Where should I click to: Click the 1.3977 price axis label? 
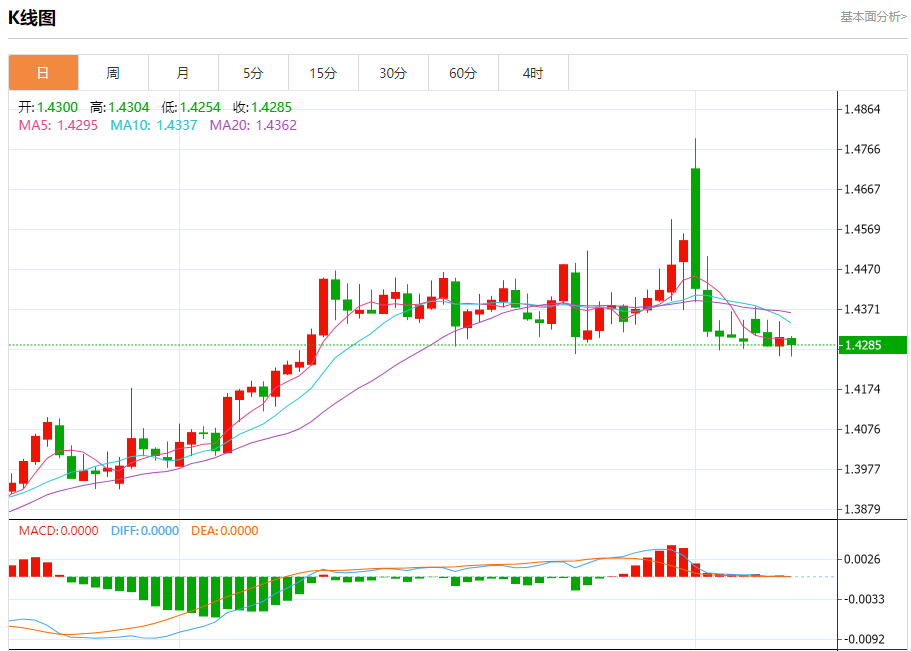[x=862, y=469]
